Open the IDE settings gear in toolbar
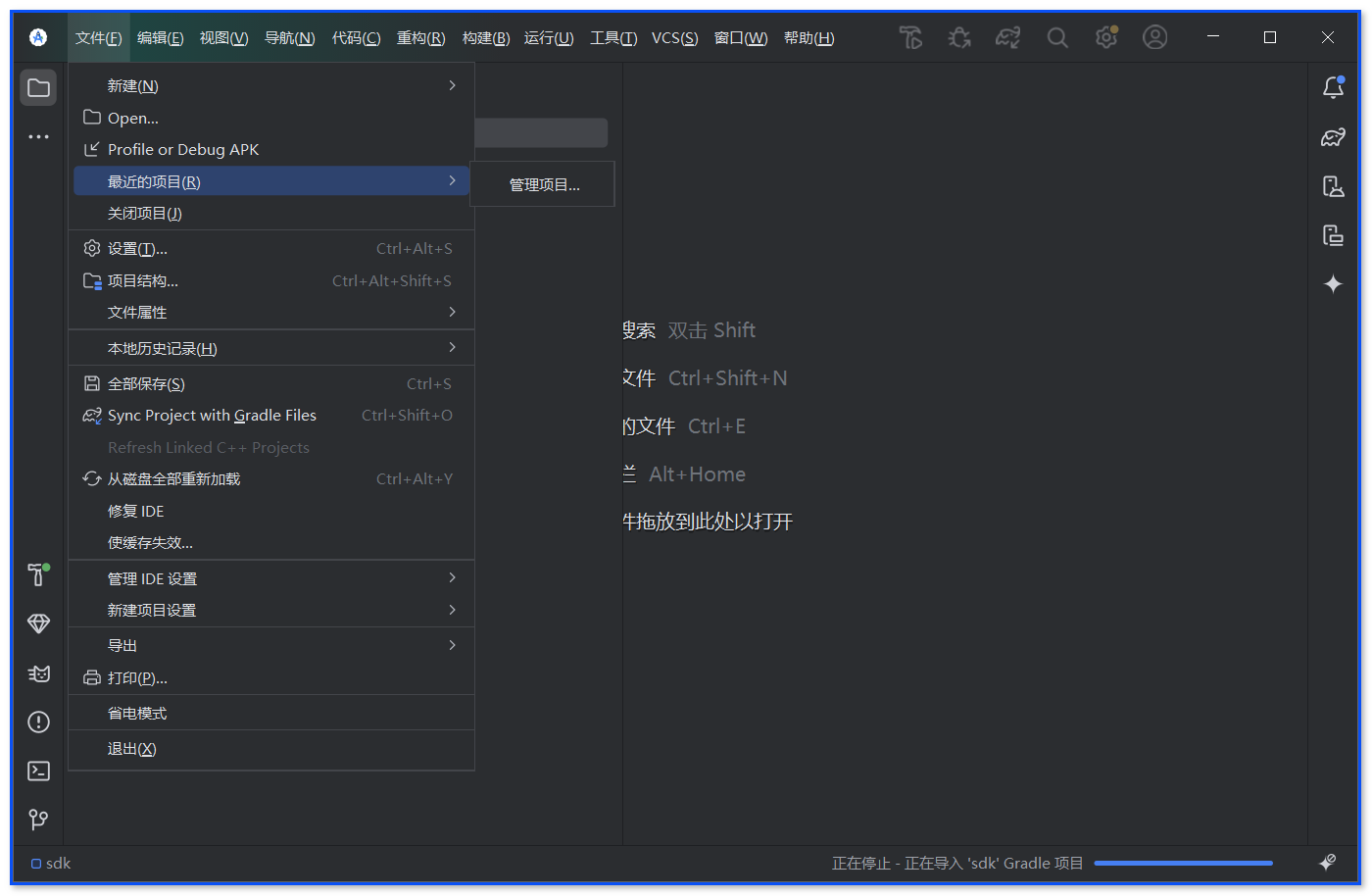1372x896 pixels. [1106, 37]
